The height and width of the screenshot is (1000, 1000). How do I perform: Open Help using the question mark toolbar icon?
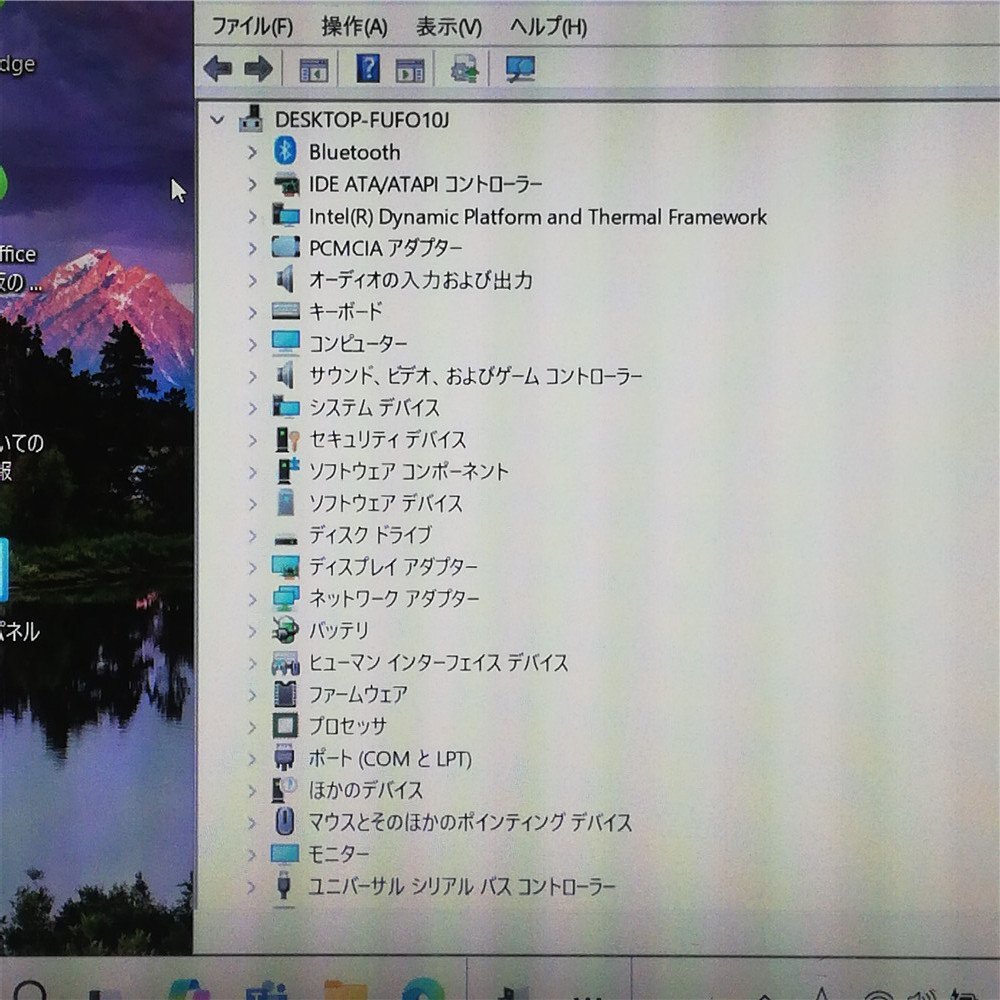point(366,68)
